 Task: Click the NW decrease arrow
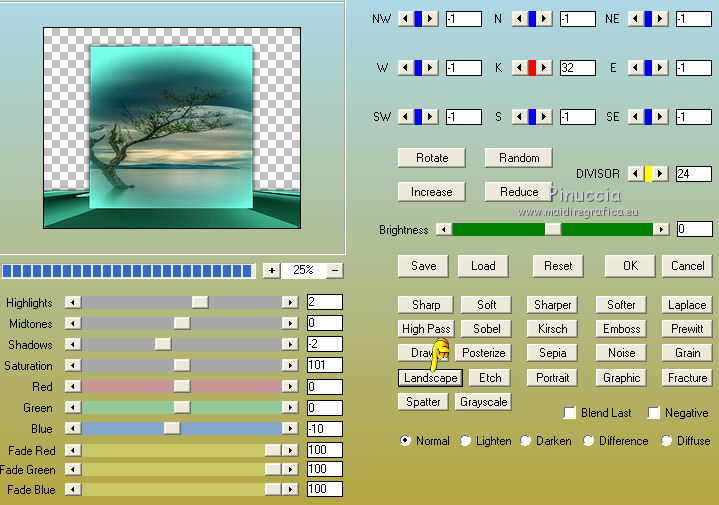pyautogui.click(x=405, y=19)
